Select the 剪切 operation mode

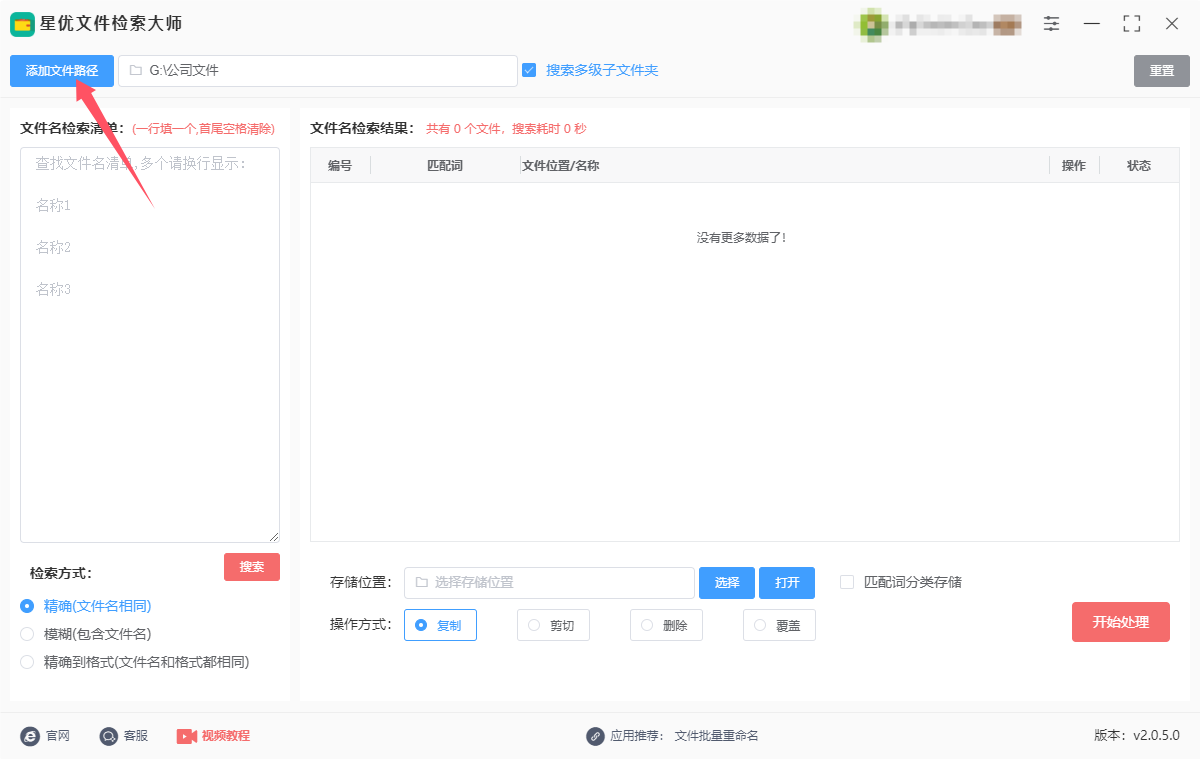pos(553,625)
